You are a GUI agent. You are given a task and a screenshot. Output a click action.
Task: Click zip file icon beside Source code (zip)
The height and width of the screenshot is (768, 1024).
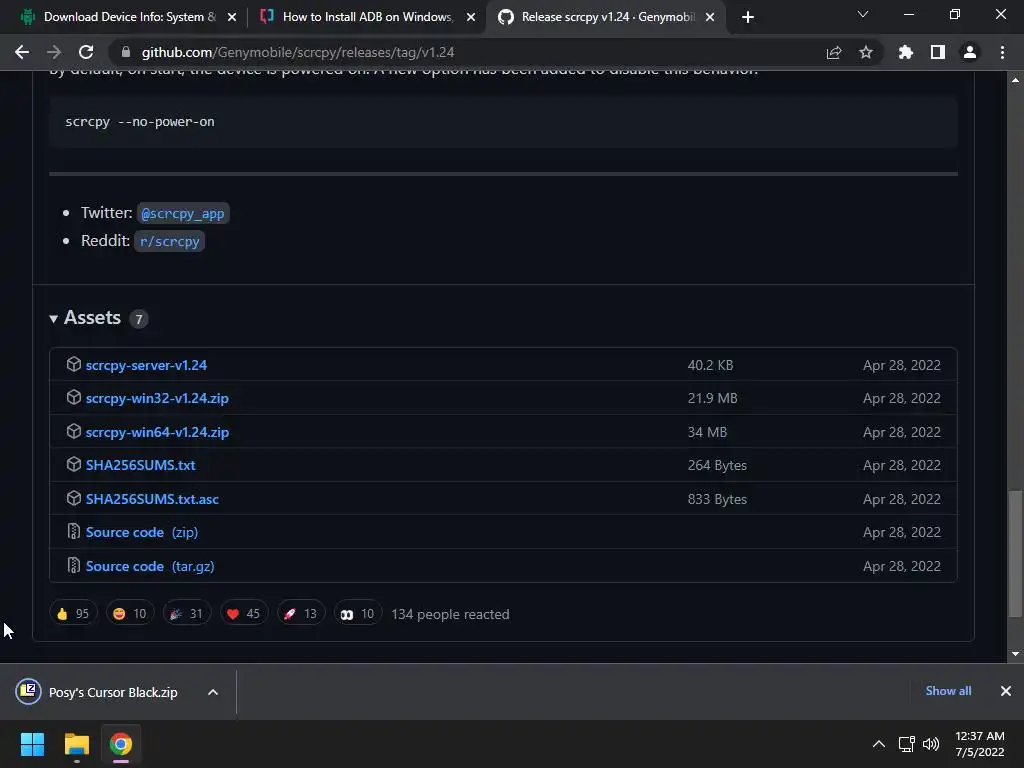74,532
